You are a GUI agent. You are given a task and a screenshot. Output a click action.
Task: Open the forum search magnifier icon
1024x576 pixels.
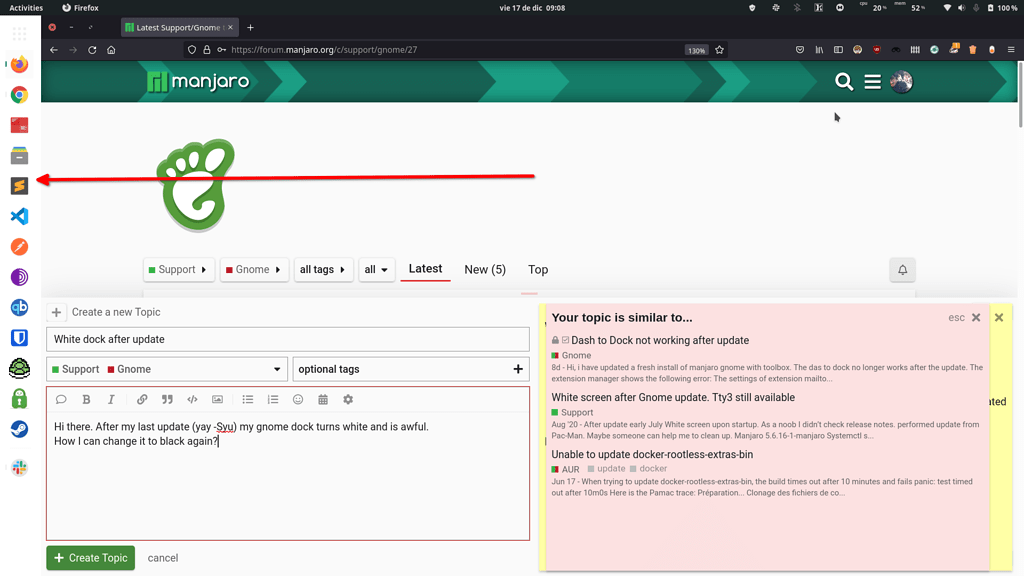pyautogui.click(x=844, y=82)
